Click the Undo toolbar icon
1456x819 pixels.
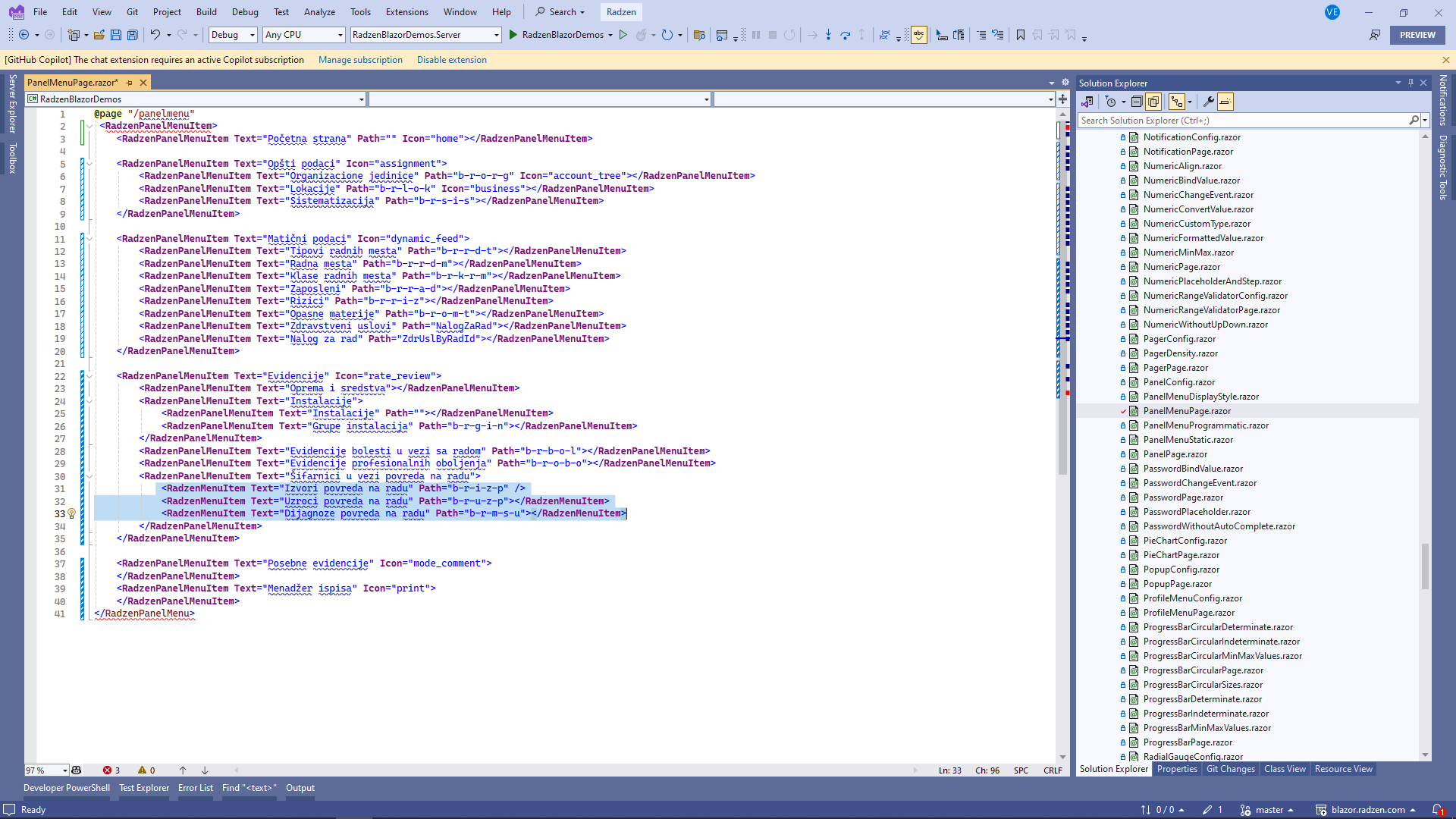[155, 35]
